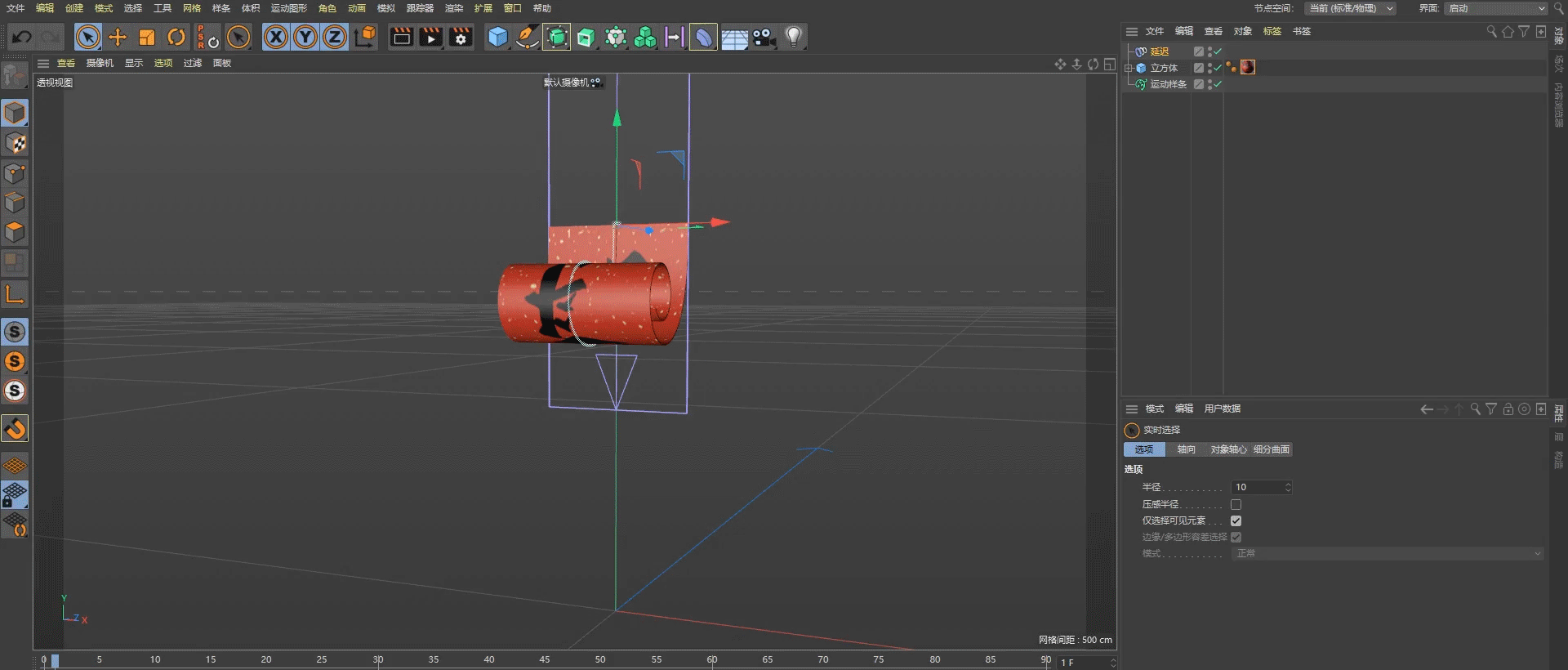
Task: Click the deformer bend icon in the toolbar
Action: point(703,37)
